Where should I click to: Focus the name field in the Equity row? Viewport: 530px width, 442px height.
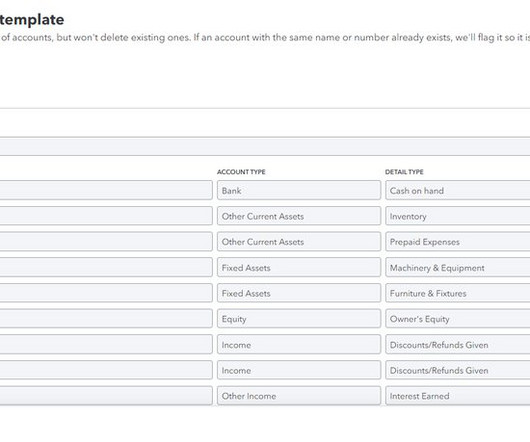coord(106,319)
